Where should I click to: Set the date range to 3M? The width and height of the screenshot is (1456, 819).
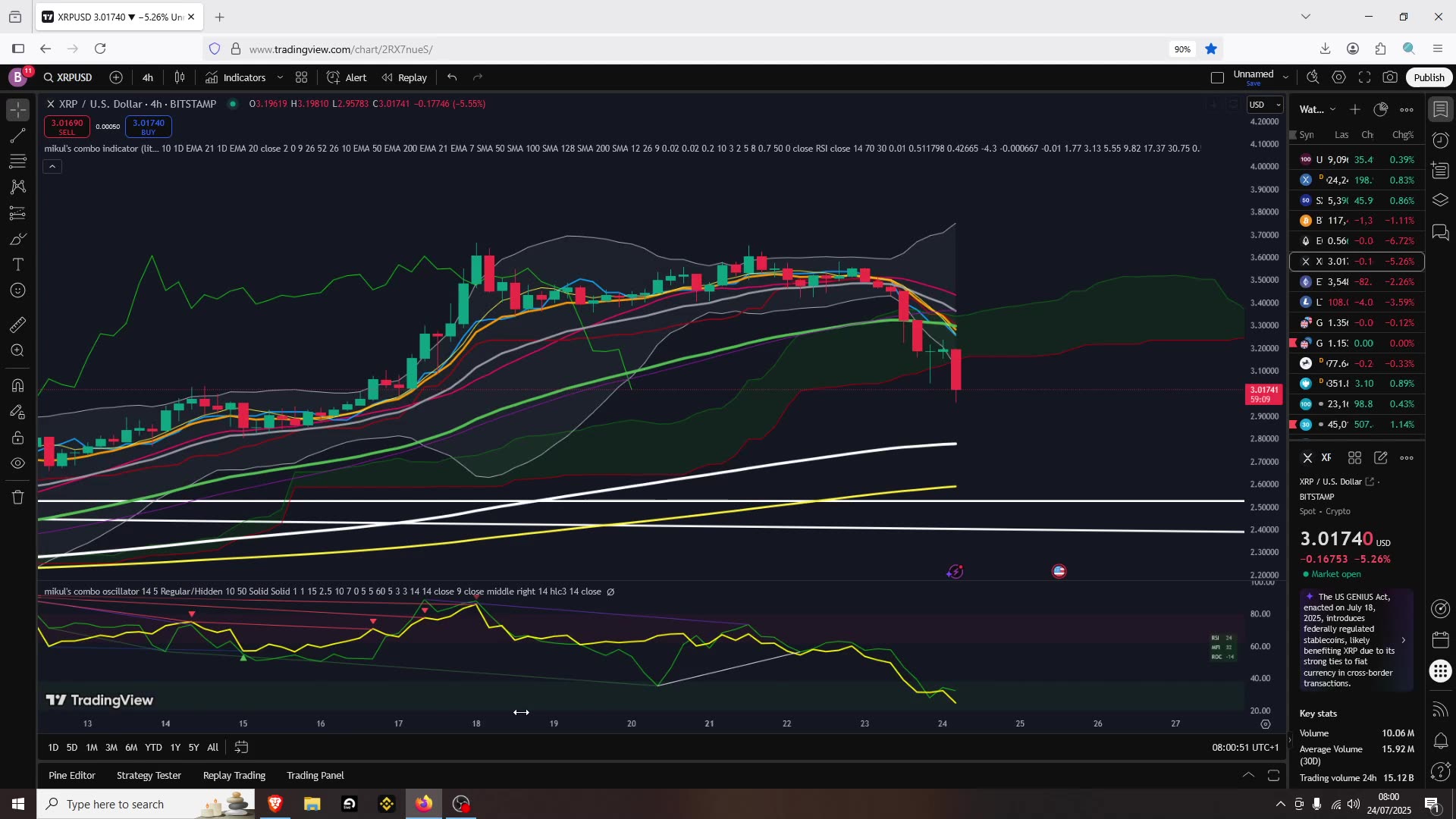111,748
